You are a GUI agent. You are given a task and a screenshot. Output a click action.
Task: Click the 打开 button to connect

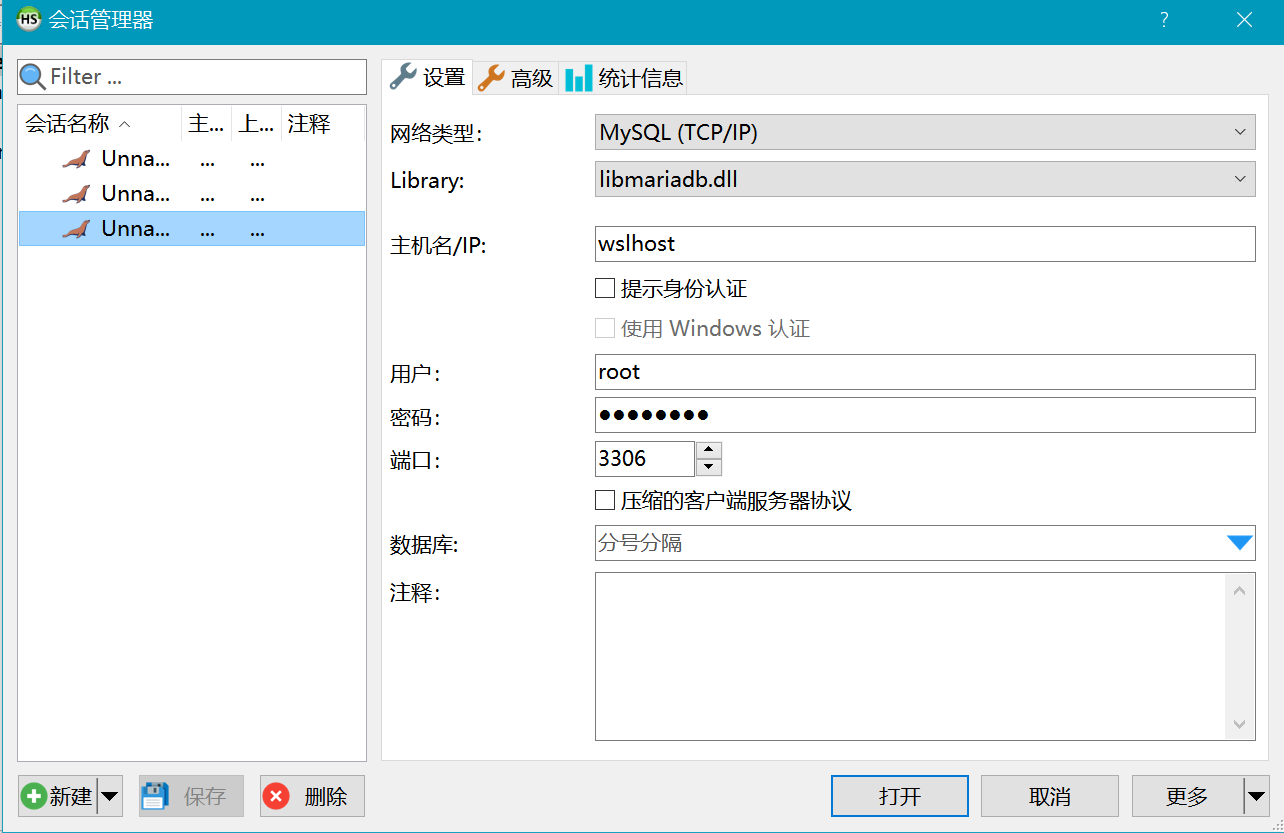tap(899, 796)
